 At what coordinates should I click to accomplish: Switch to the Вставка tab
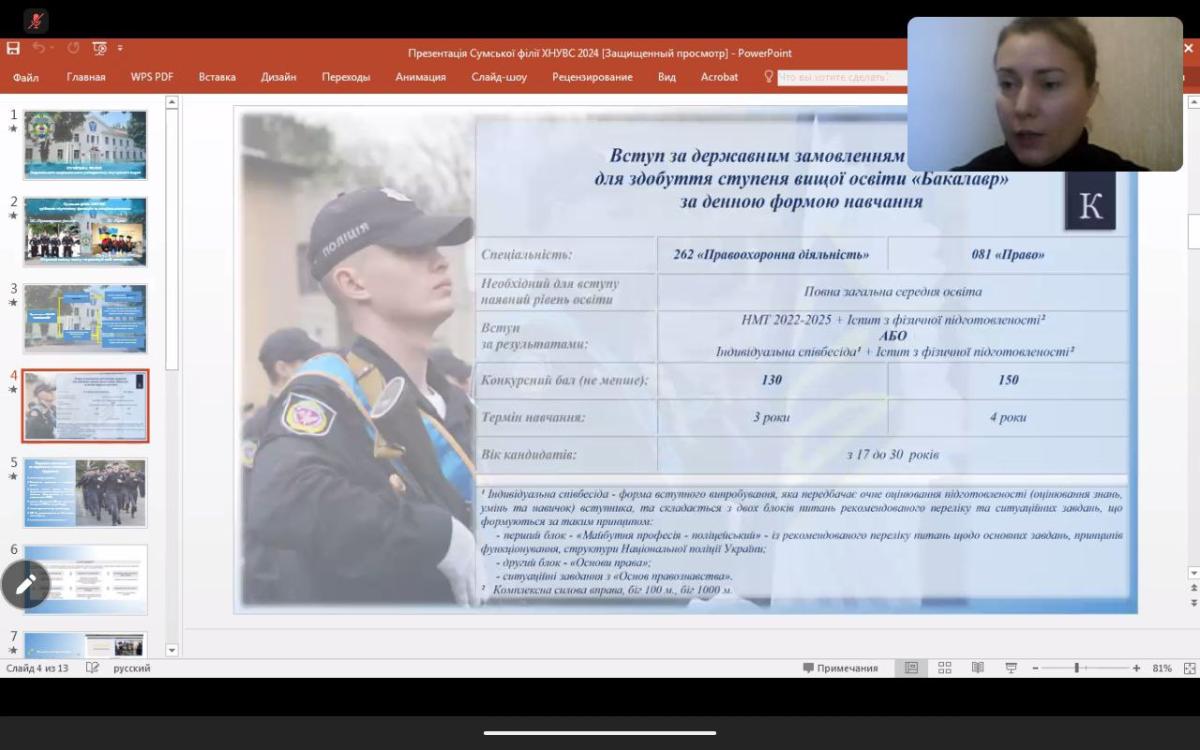click(217, 77)
